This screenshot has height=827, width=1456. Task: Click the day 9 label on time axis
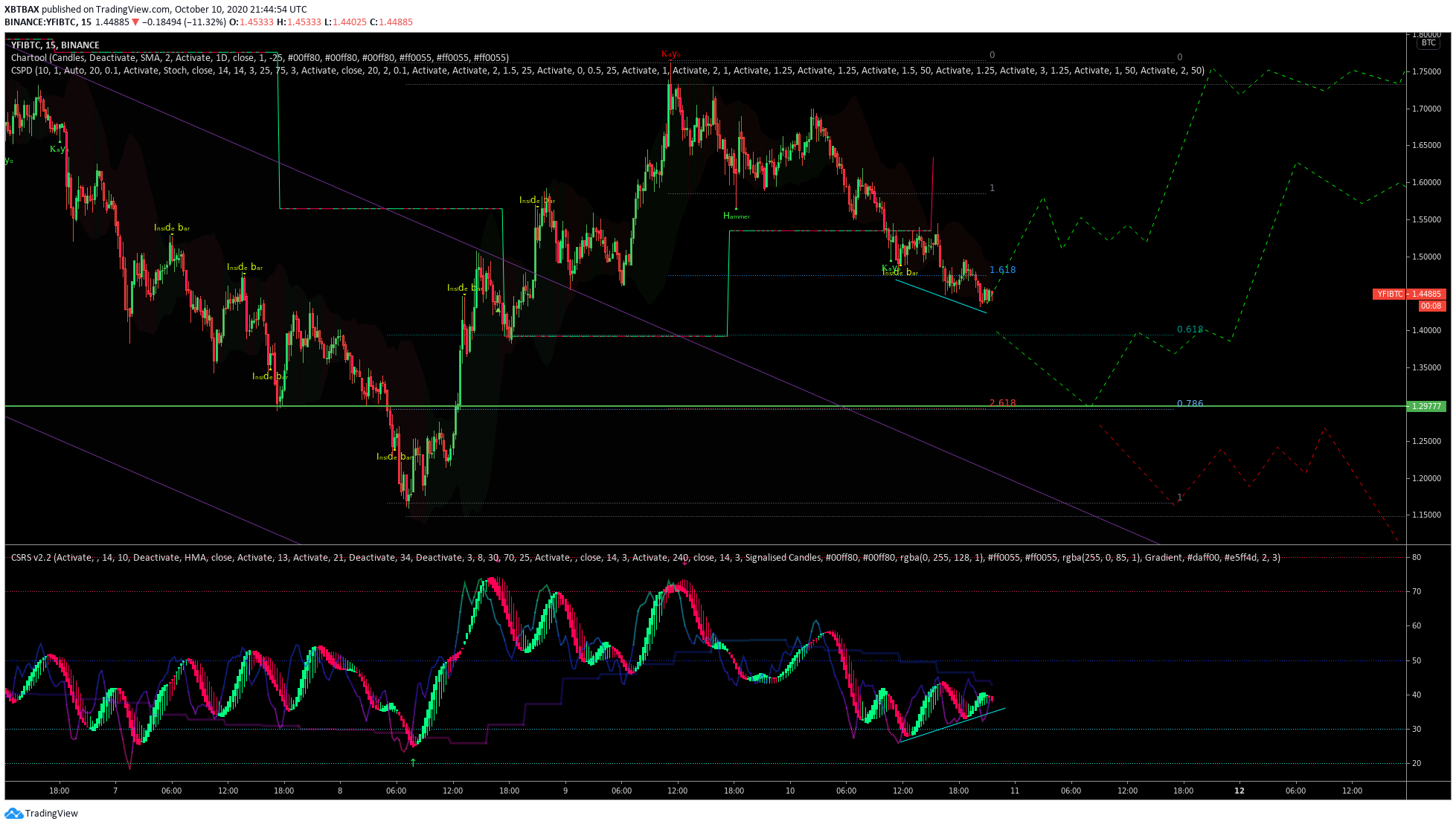(x=565, y=791)
